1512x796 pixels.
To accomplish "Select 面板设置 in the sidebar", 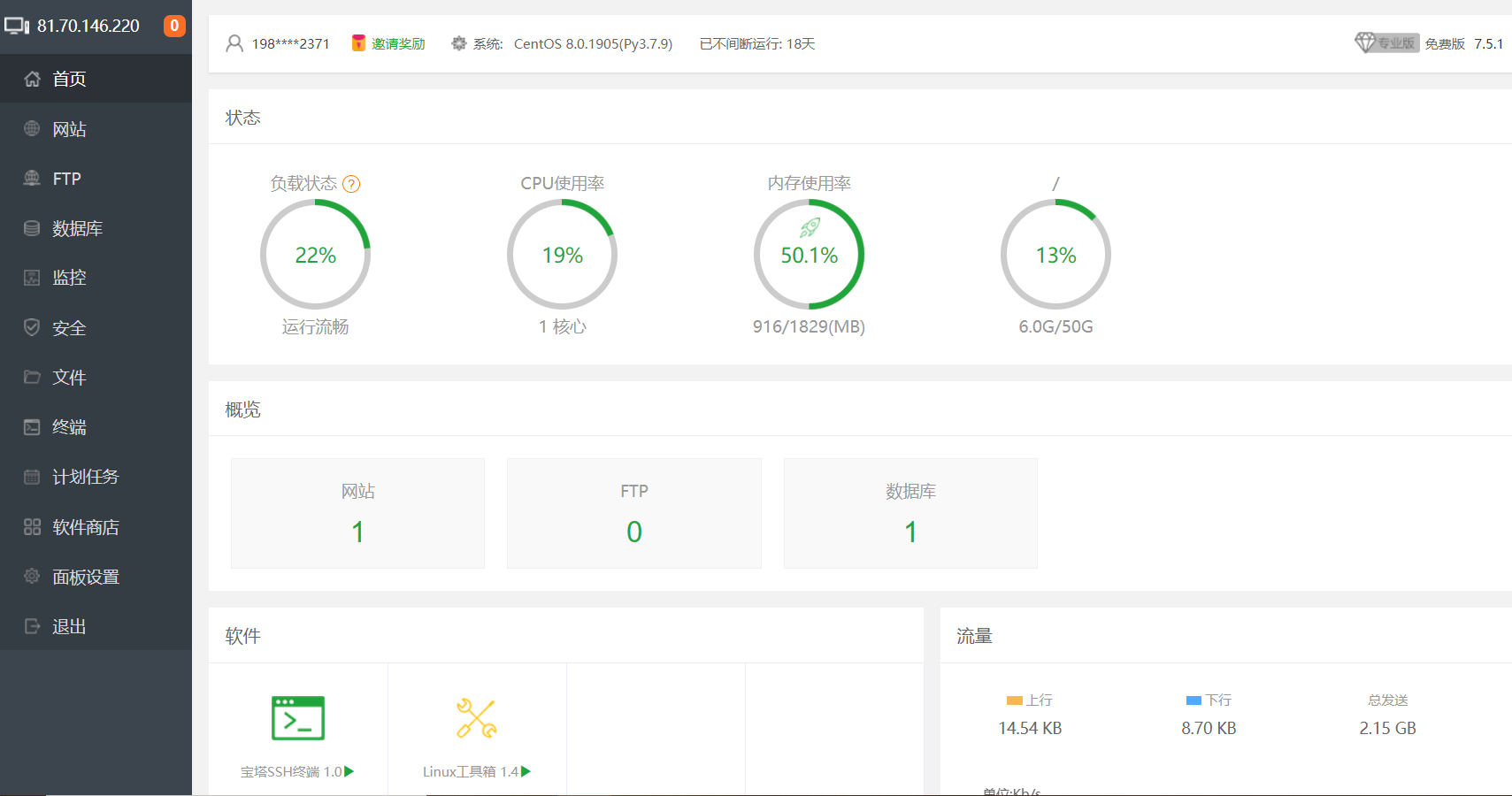I will point(96,577).
